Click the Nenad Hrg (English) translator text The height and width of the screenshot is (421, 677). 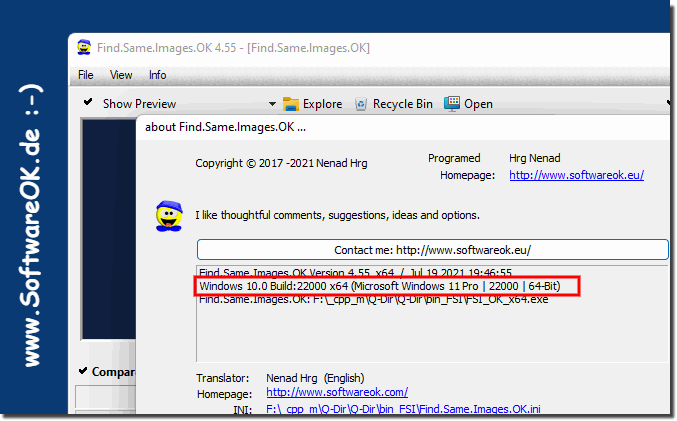pyautogui.click(x=315, y=378)
